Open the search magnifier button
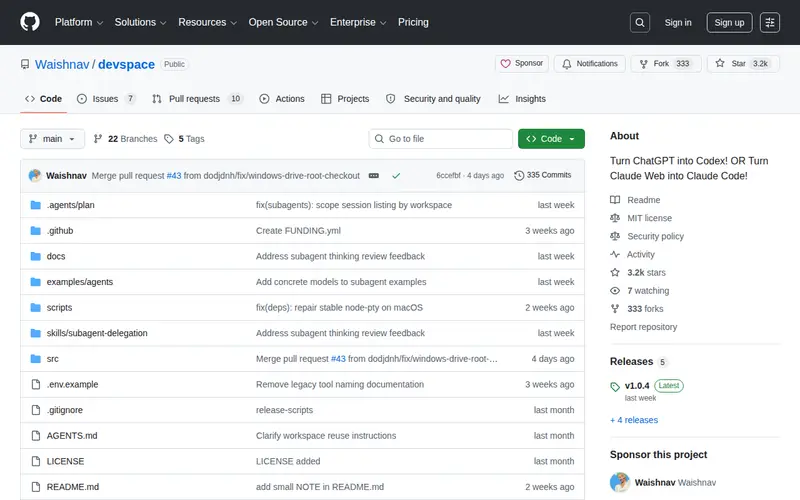This screenshot has width=800, height=500. [639, 22]
